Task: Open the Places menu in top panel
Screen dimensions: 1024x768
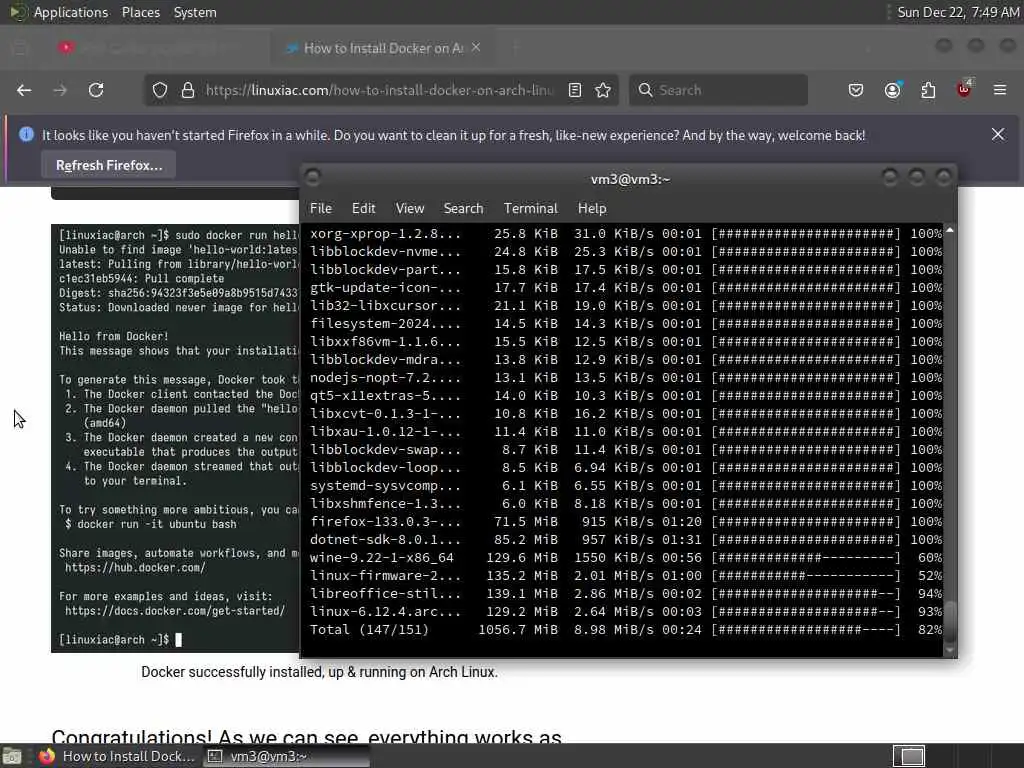Action: coord(140,12)
